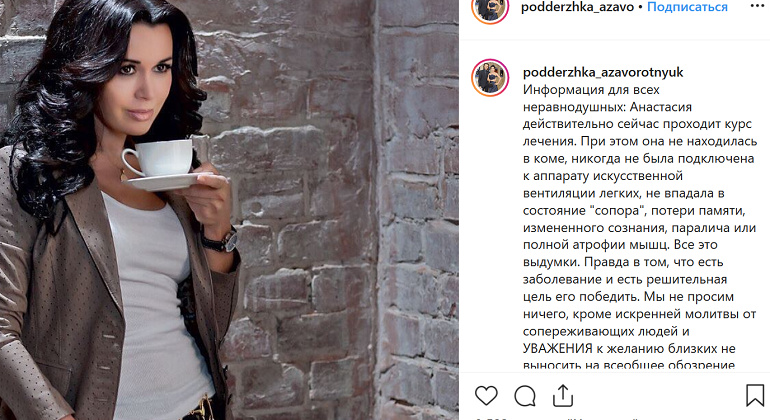Screen dimensions: 770x420
Task: Open the podderzhka_azavorotnyuk username above the caption
Action: [x=603, y=72]
